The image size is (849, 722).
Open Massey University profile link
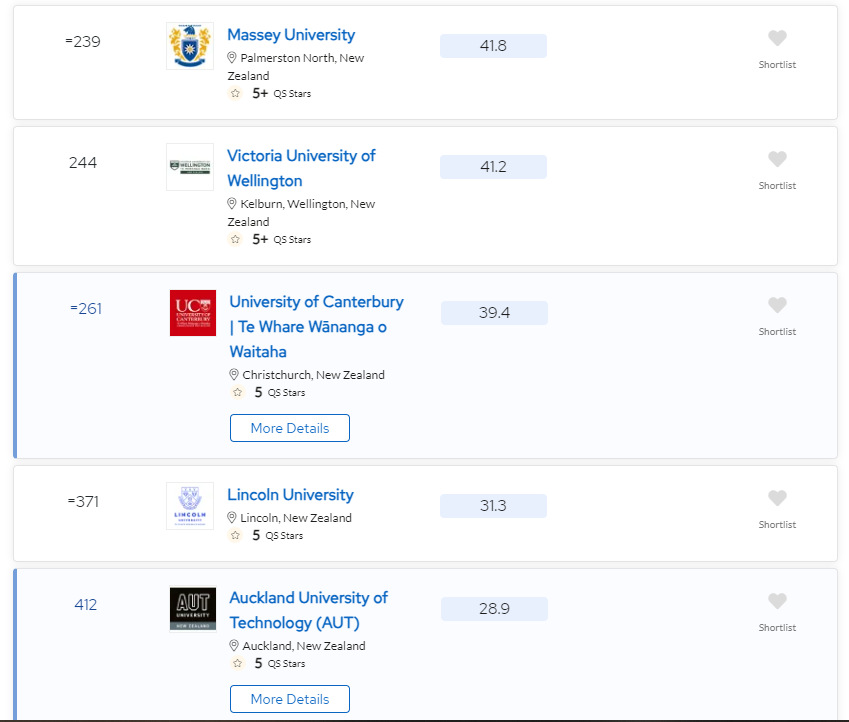291,35
